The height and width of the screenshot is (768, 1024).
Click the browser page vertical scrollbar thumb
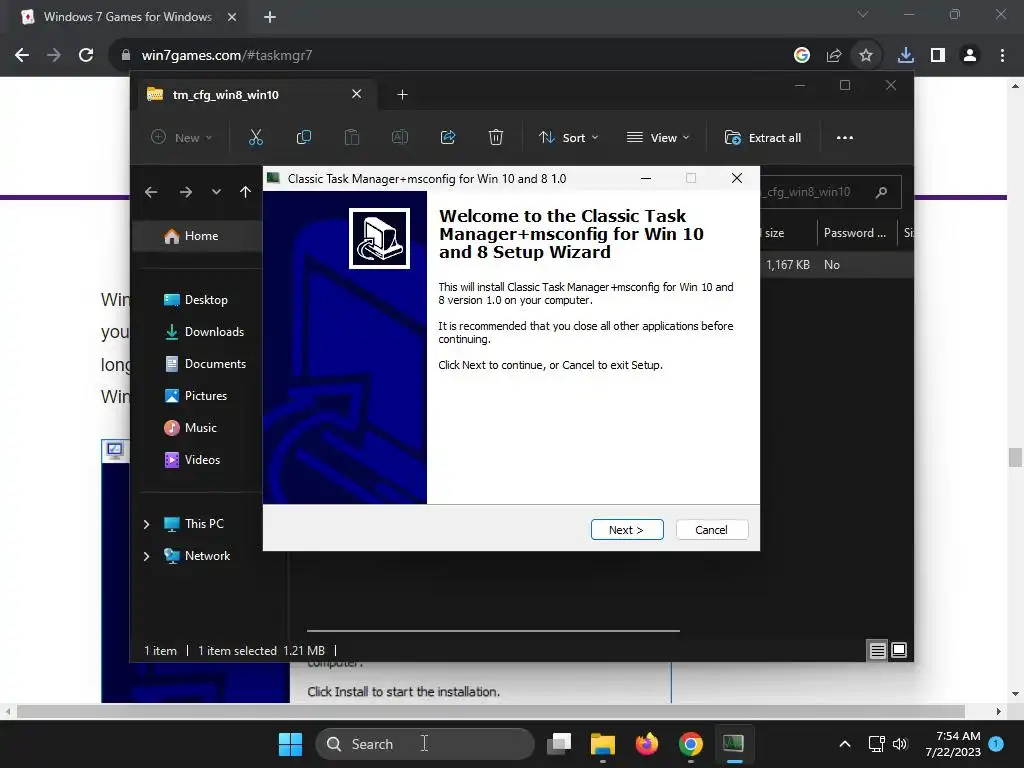[1015, 457]
